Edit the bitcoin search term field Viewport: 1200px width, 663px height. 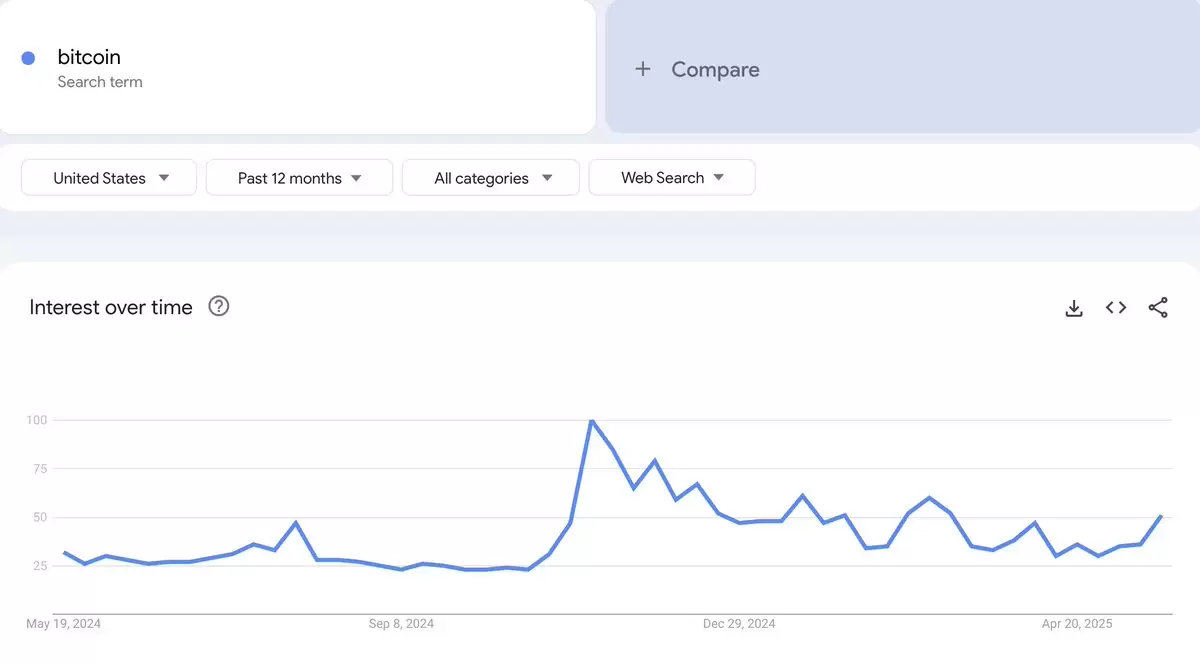pos(297,67)
